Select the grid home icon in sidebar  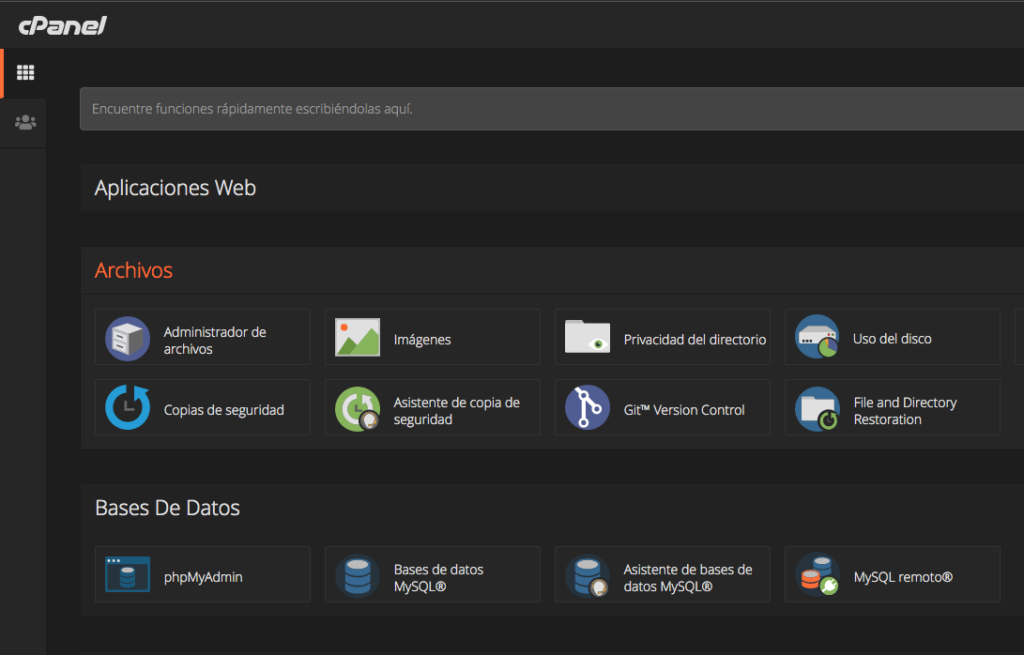(25, 72)
